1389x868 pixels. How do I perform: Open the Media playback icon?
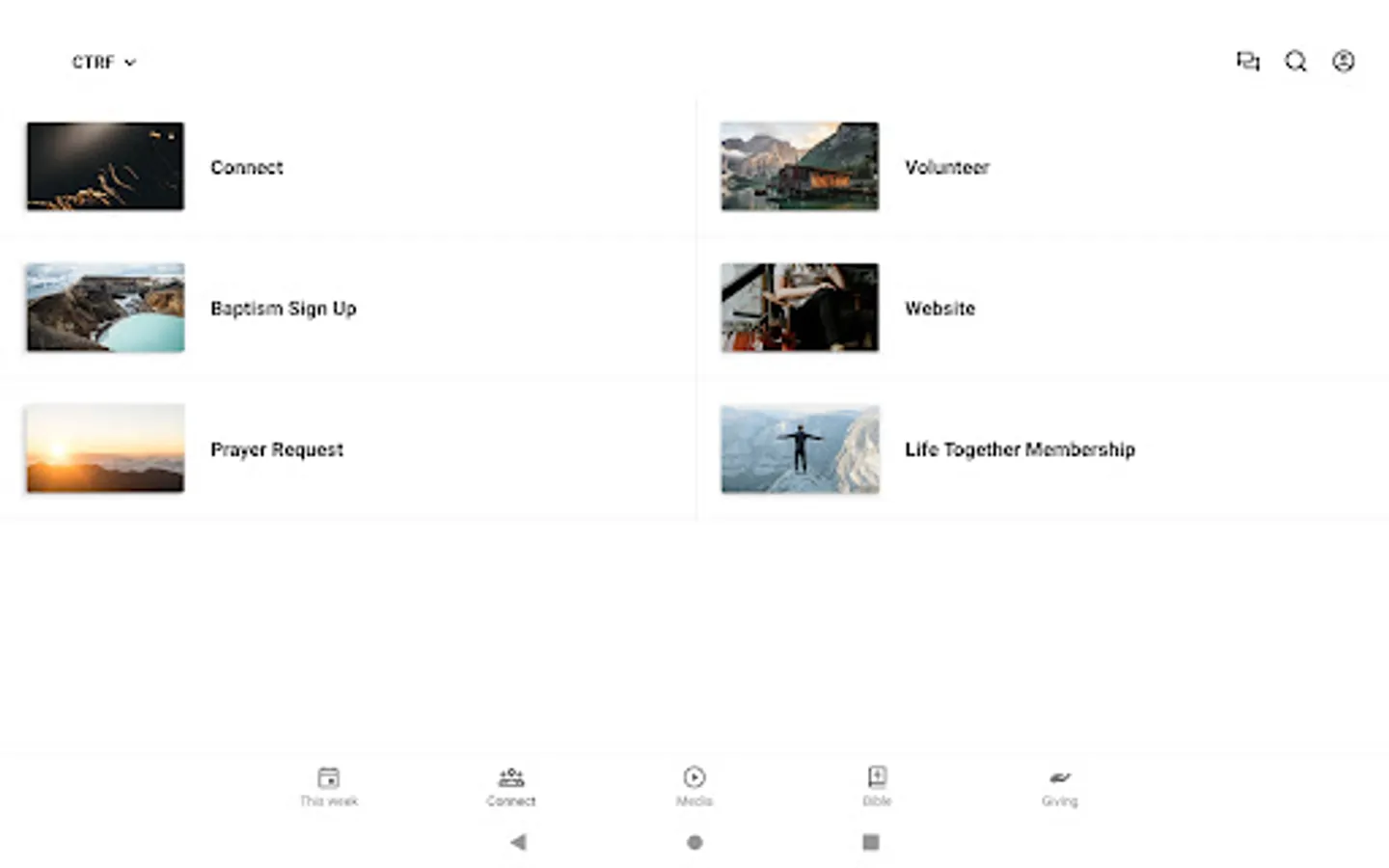point(694,776)
